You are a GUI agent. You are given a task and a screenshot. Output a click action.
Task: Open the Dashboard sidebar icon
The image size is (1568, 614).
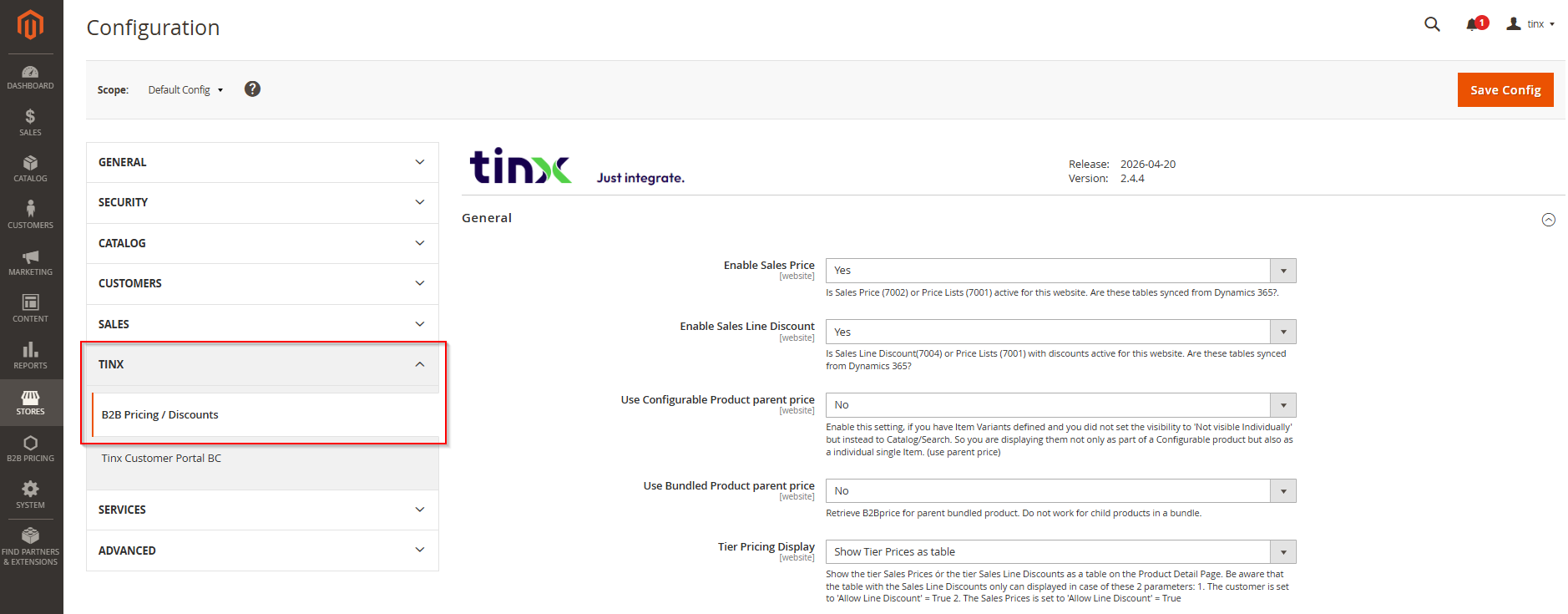[31, 78]
